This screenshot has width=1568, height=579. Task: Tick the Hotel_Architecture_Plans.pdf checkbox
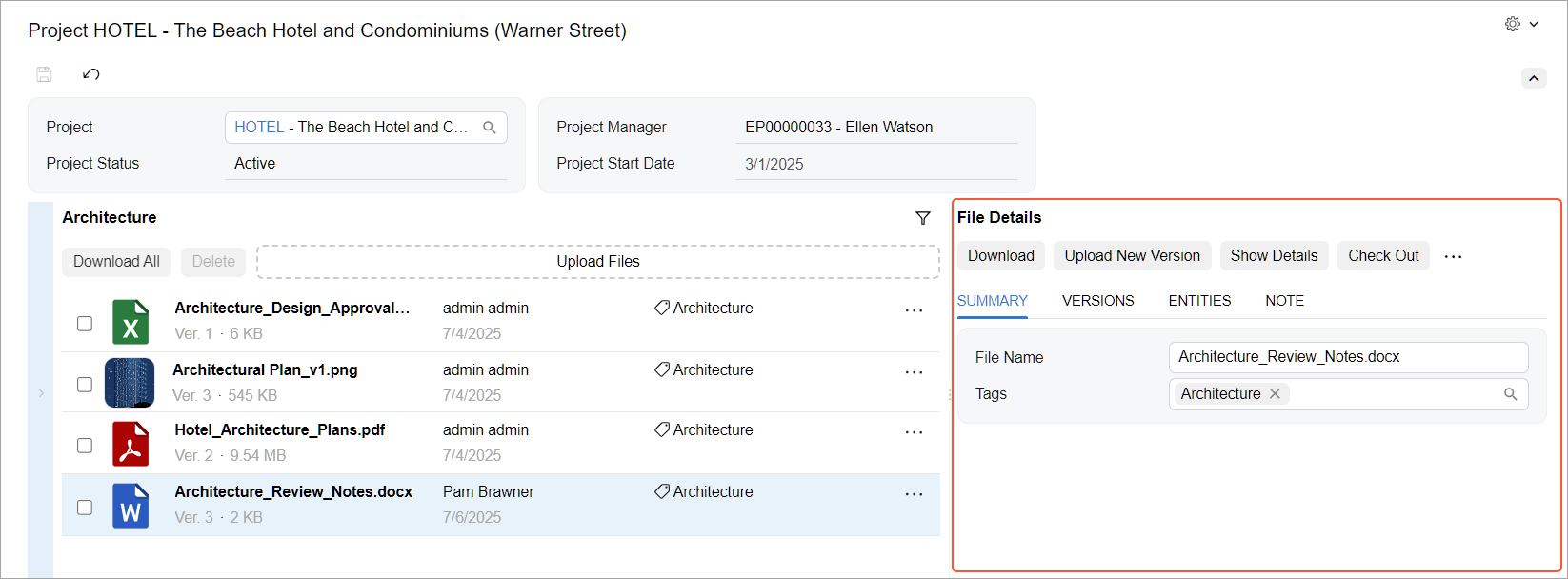[85, 446]
